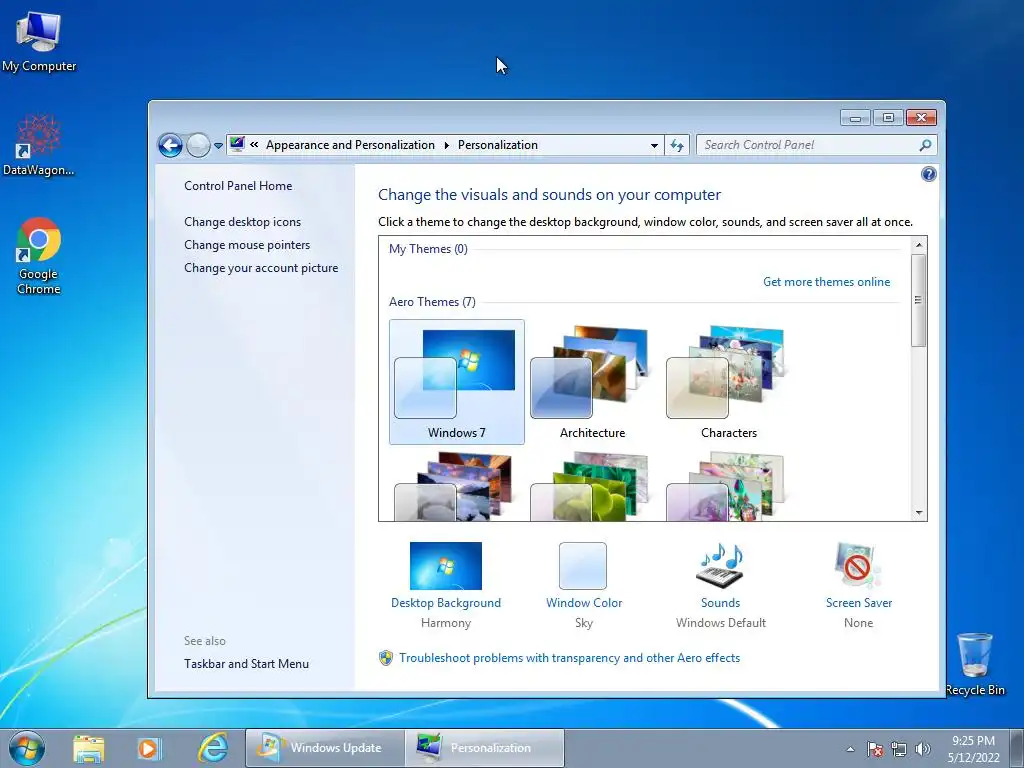The width and height of the screenshot is (1024, 768).
Task: Click the Refresh button in address bar
Action: pos(677,145)
